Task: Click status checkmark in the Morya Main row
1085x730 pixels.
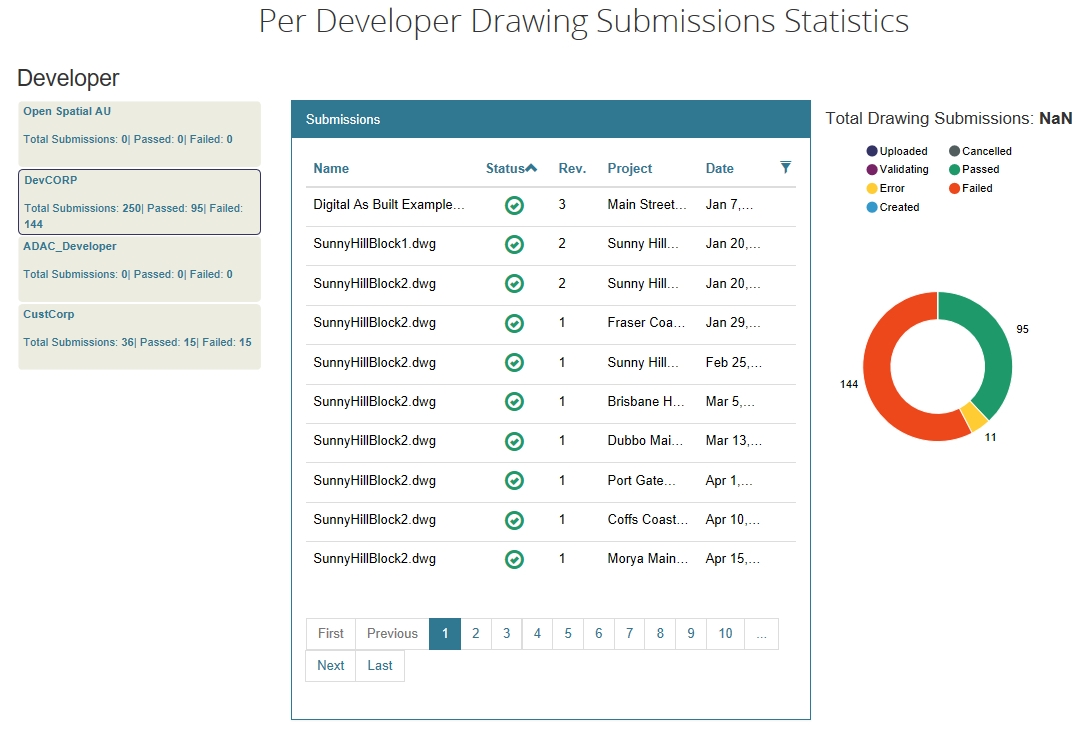Action: tap(514, 559)
